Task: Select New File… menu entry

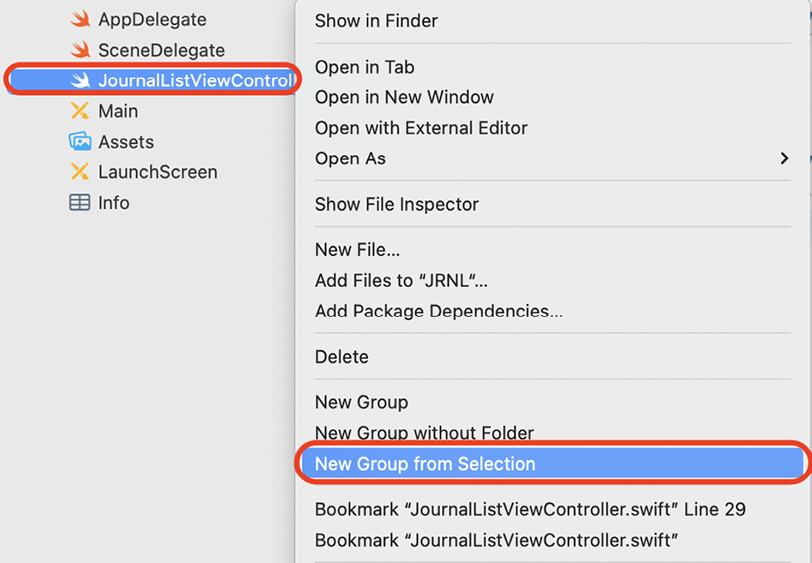Action: click(x=357, y=250)
